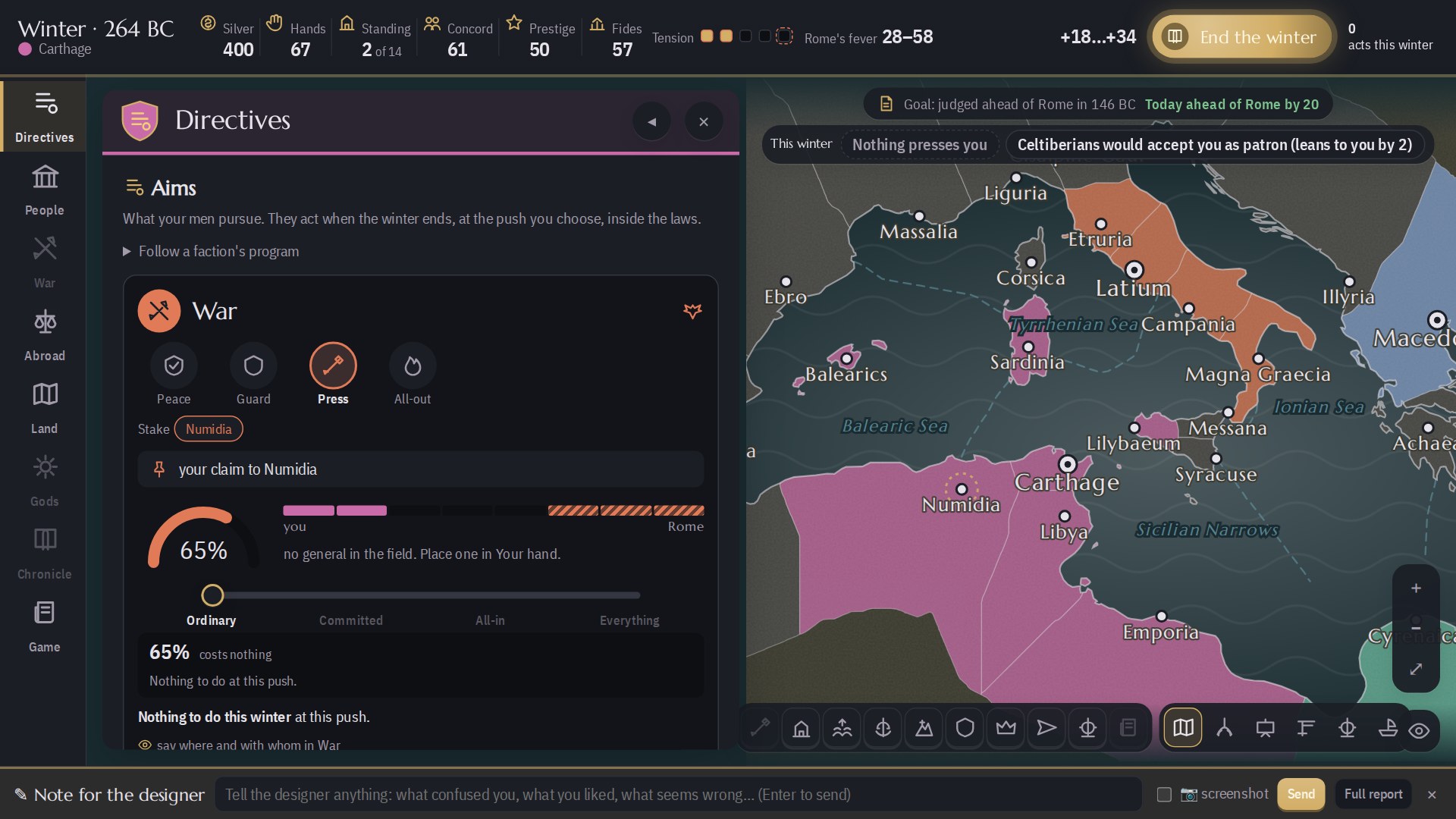Open the Full report
Image resolution: width=1456 pixels, height=819 pixels.
(1373, 794)
